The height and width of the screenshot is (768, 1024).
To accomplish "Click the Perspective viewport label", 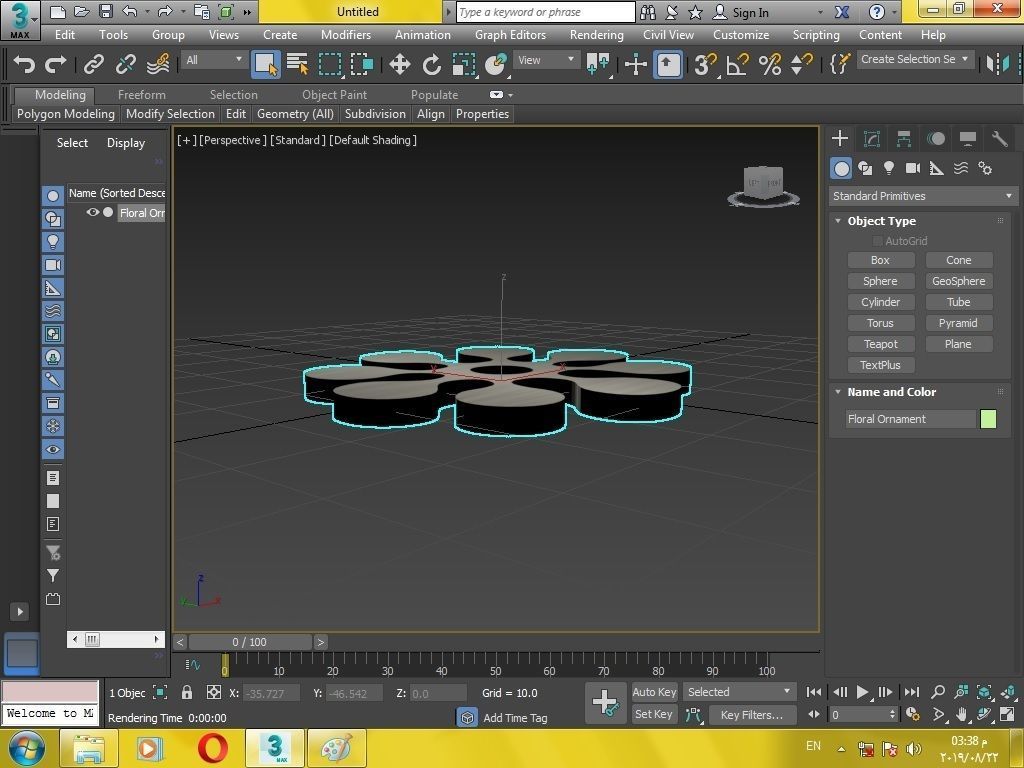I will click(x=232, y=140).
